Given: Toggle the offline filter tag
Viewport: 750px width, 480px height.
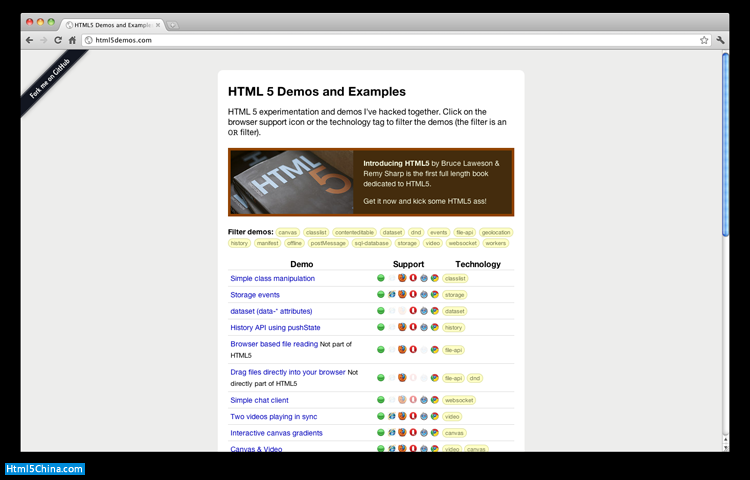Looking at the screenshot, I should coord(294,243).
